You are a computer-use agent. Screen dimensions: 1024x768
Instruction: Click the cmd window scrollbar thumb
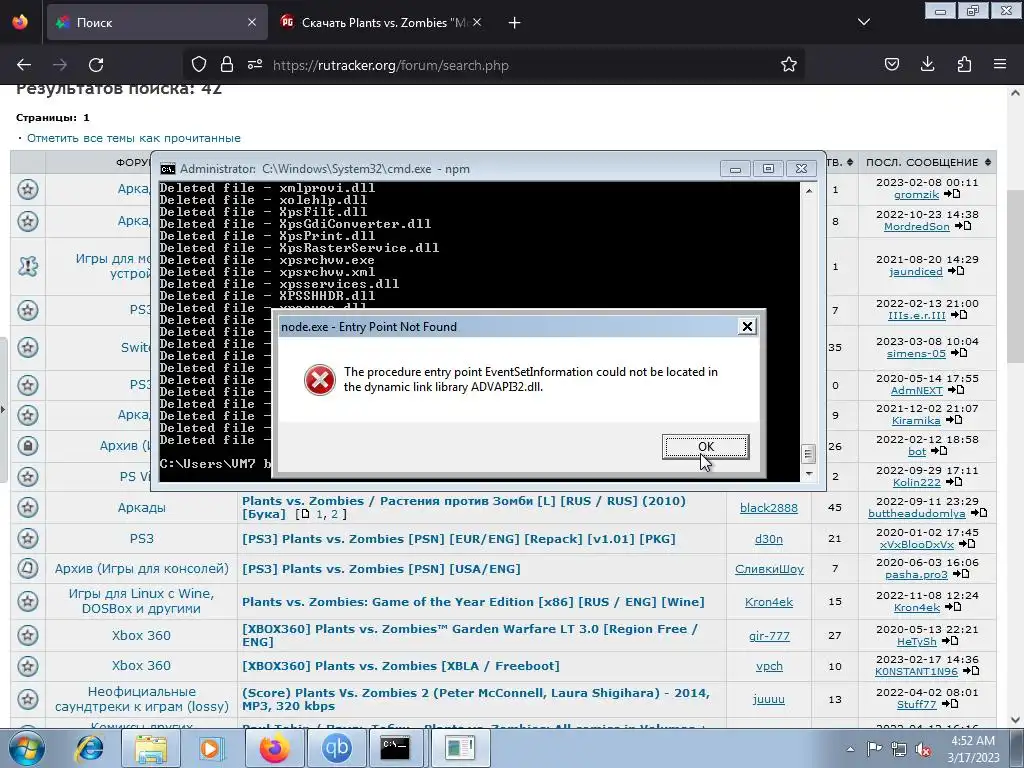[808, 453]
